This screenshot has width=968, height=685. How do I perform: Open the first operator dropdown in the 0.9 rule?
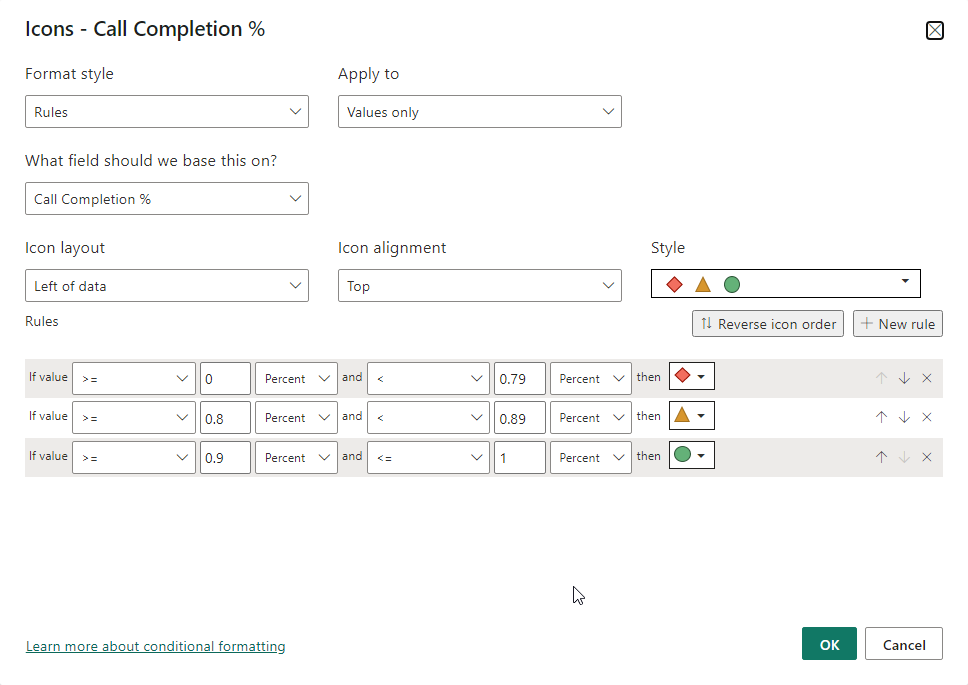(134, 457)
